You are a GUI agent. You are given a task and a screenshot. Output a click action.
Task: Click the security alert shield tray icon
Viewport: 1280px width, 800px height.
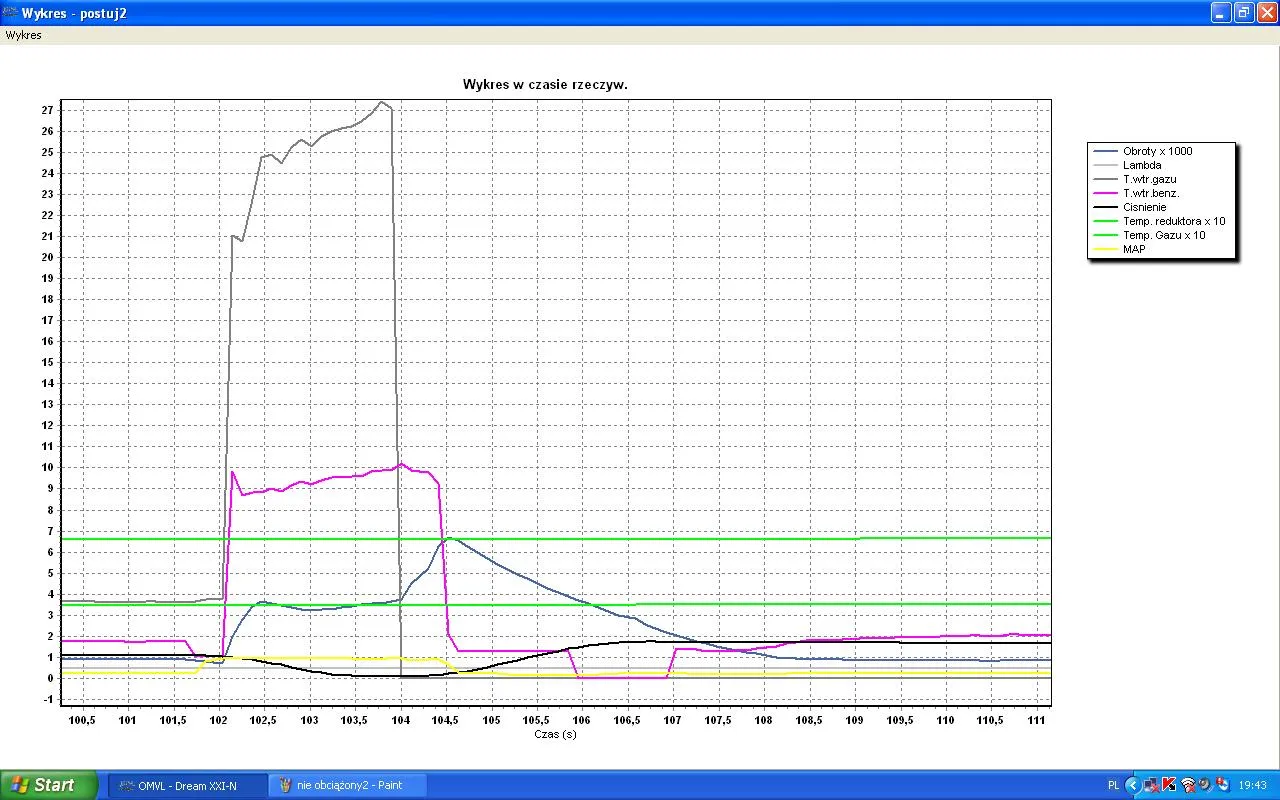coord(1222,785)
